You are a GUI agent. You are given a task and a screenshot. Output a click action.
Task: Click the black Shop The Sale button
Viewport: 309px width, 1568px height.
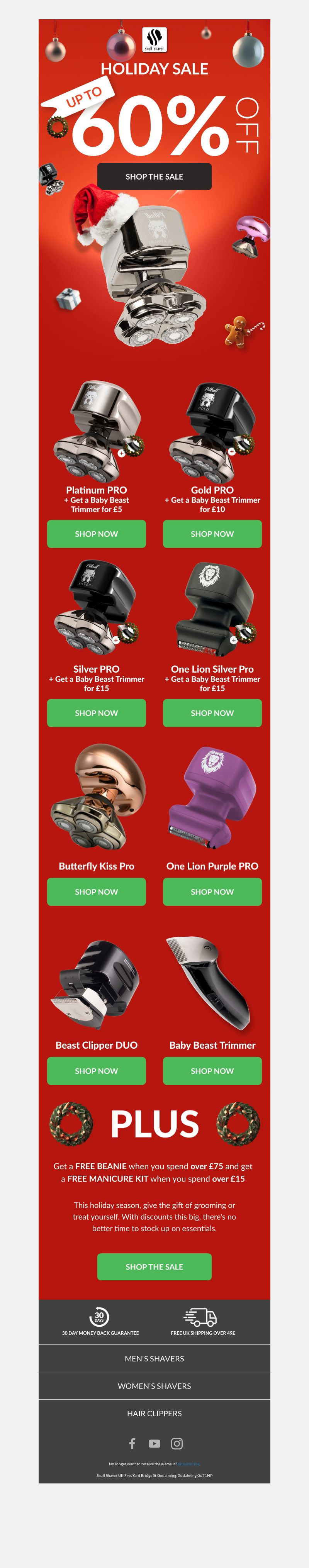154,176
